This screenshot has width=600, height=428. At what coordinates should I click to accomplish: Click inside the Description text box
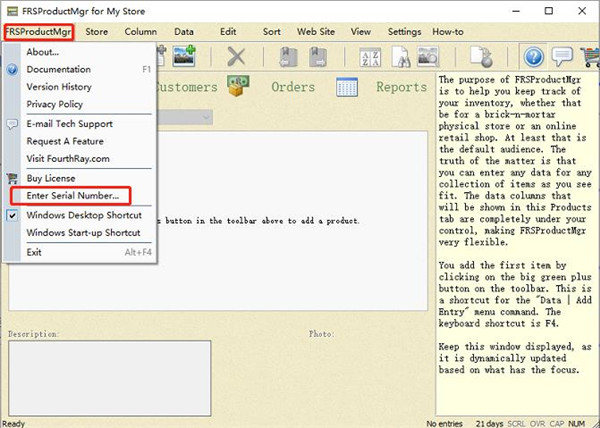[x=110, y=375]
